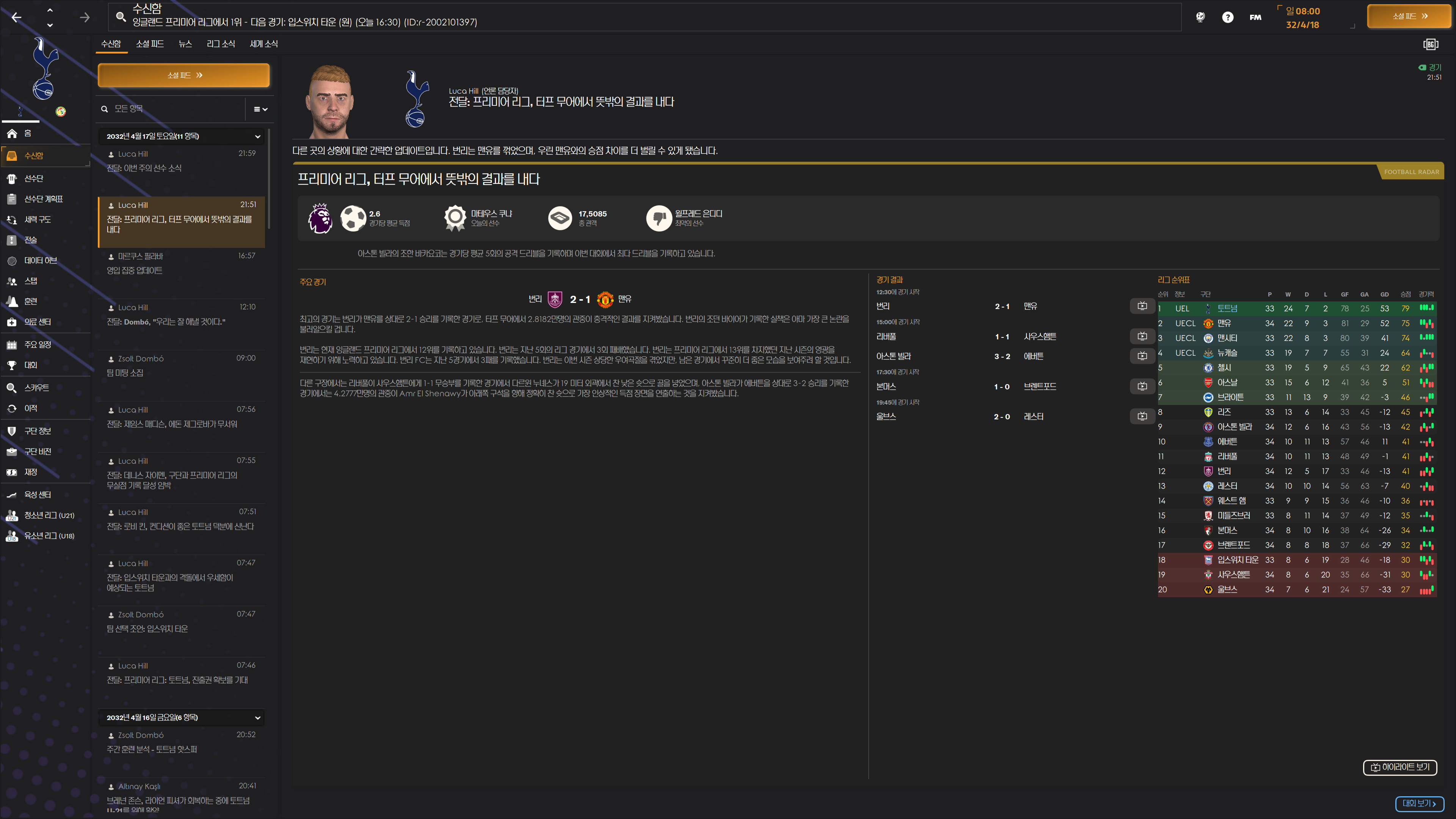Image resolution: width=1456 pixels, height=819 pixels.
Task: Open the 전술 (tactics) sidebar item
Action: pyautogui.click(x=30, y=240)
